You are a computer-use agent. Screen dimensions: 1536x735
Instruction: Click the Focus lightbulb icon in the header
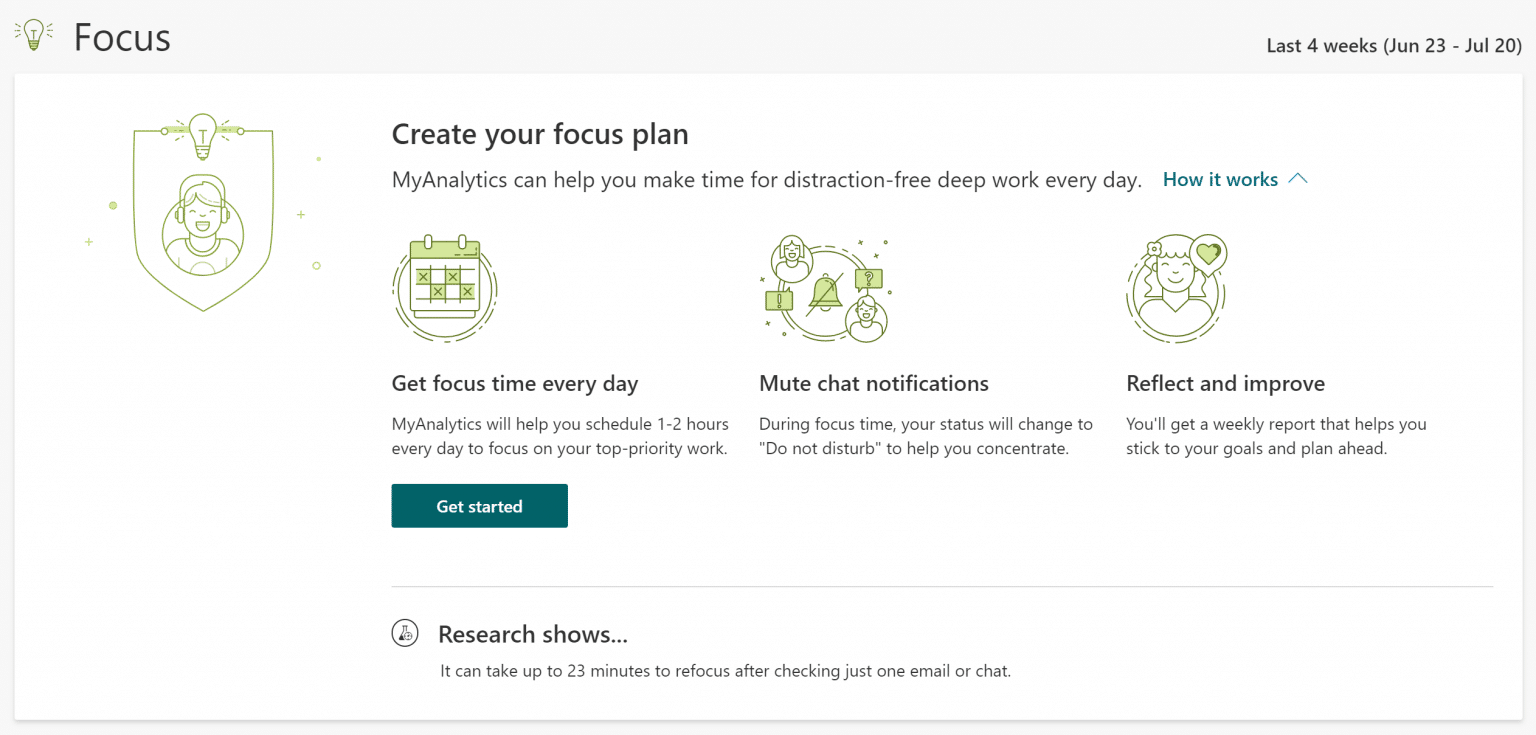tap(33, 33)
